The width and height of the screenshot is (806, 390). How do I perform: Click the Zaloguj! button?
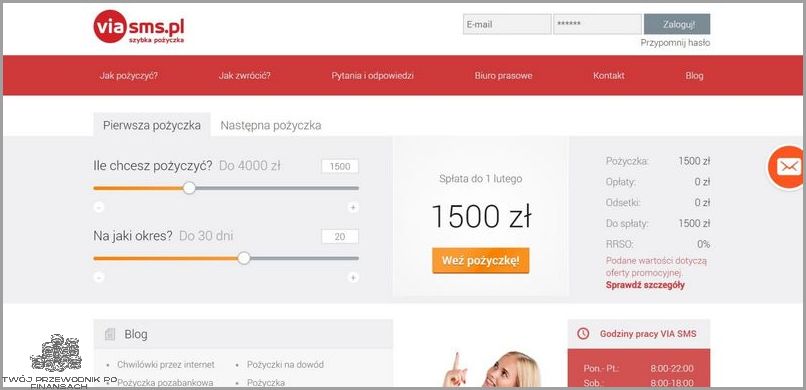[x=677, y=24]
